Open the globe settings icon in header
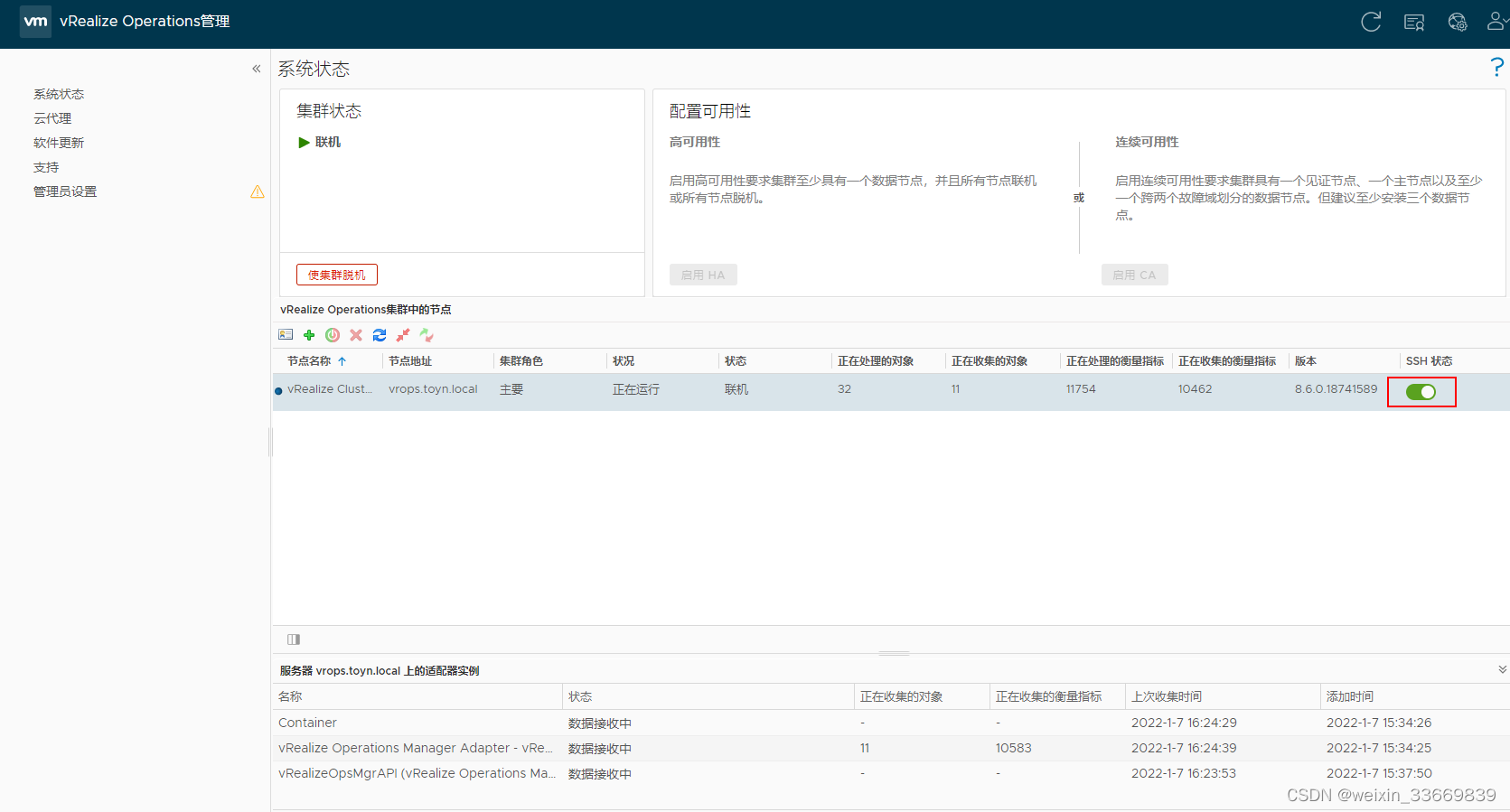Image resolution: width=1510 pixels, height=812 pixels. point(1458,23)
